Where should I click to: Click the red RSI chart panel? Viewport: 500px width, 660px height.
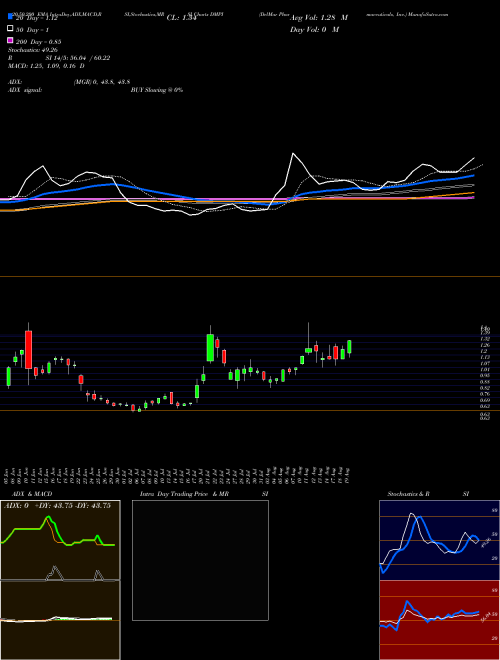[x=439, y=620]
